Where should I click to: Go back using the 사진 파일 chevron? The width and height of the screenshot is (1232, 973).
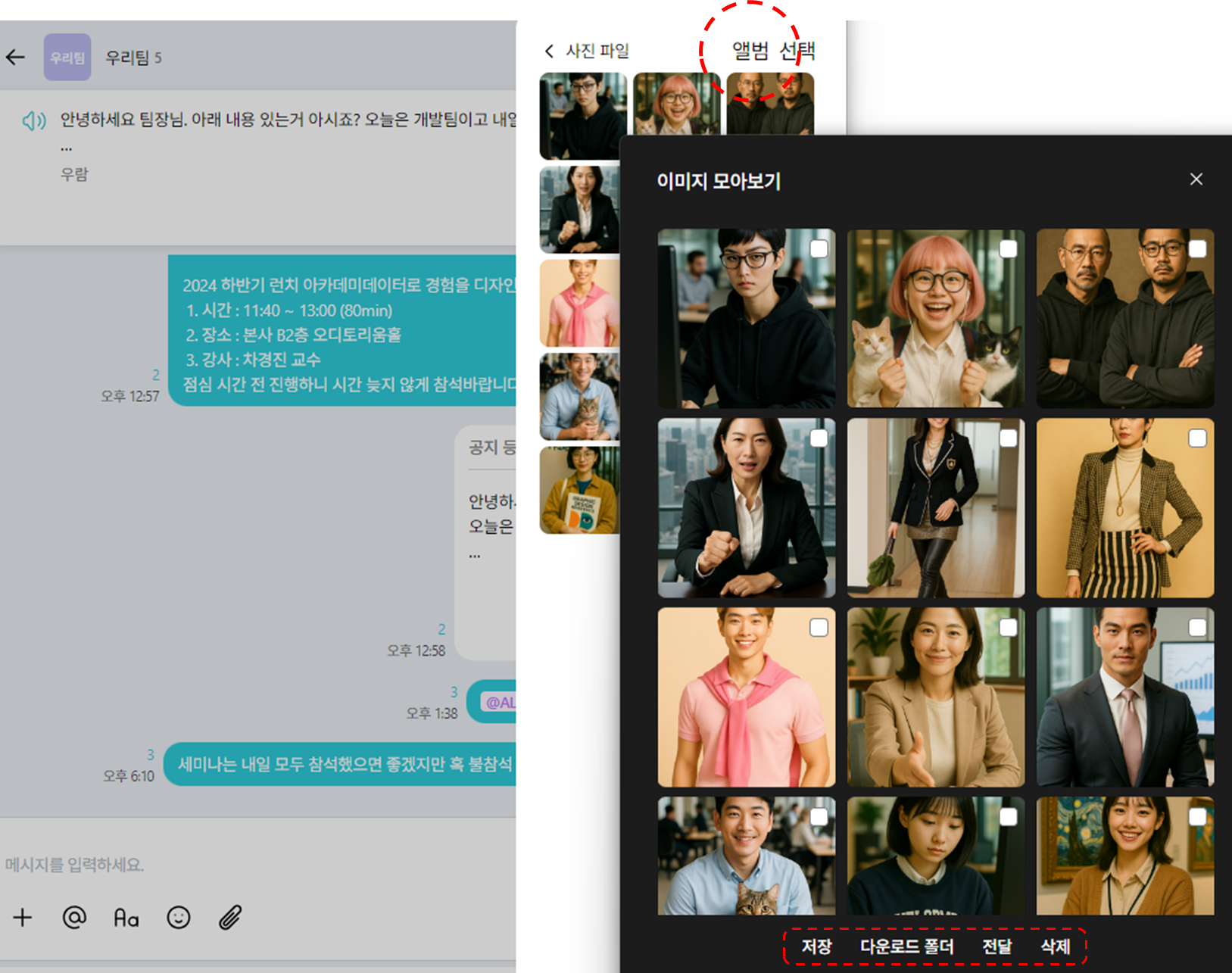pyautogui.click(x=549, y=51)
